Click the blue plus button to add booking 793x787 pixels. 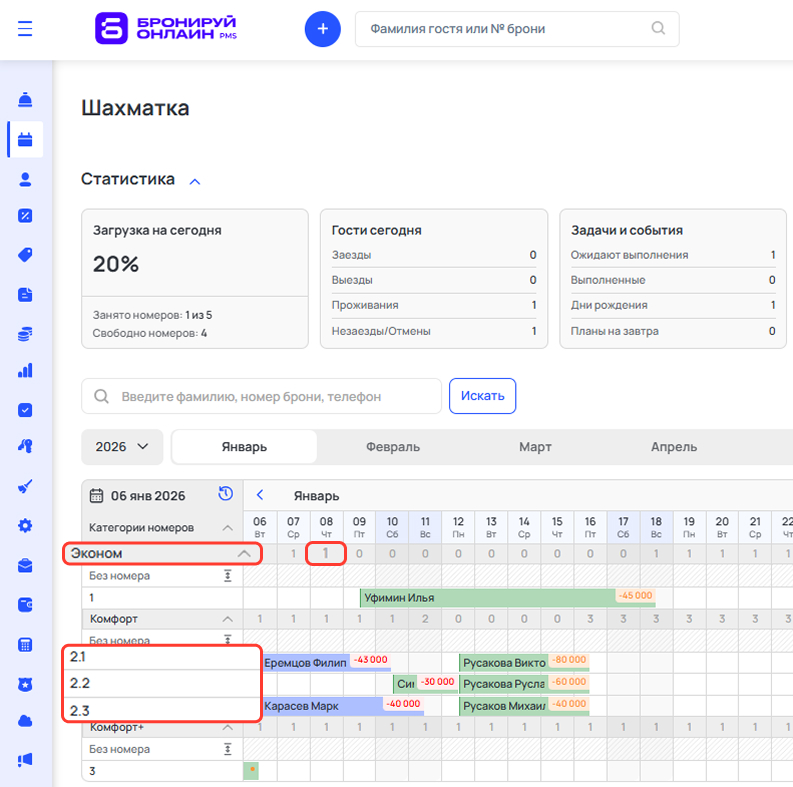point(322,29)
